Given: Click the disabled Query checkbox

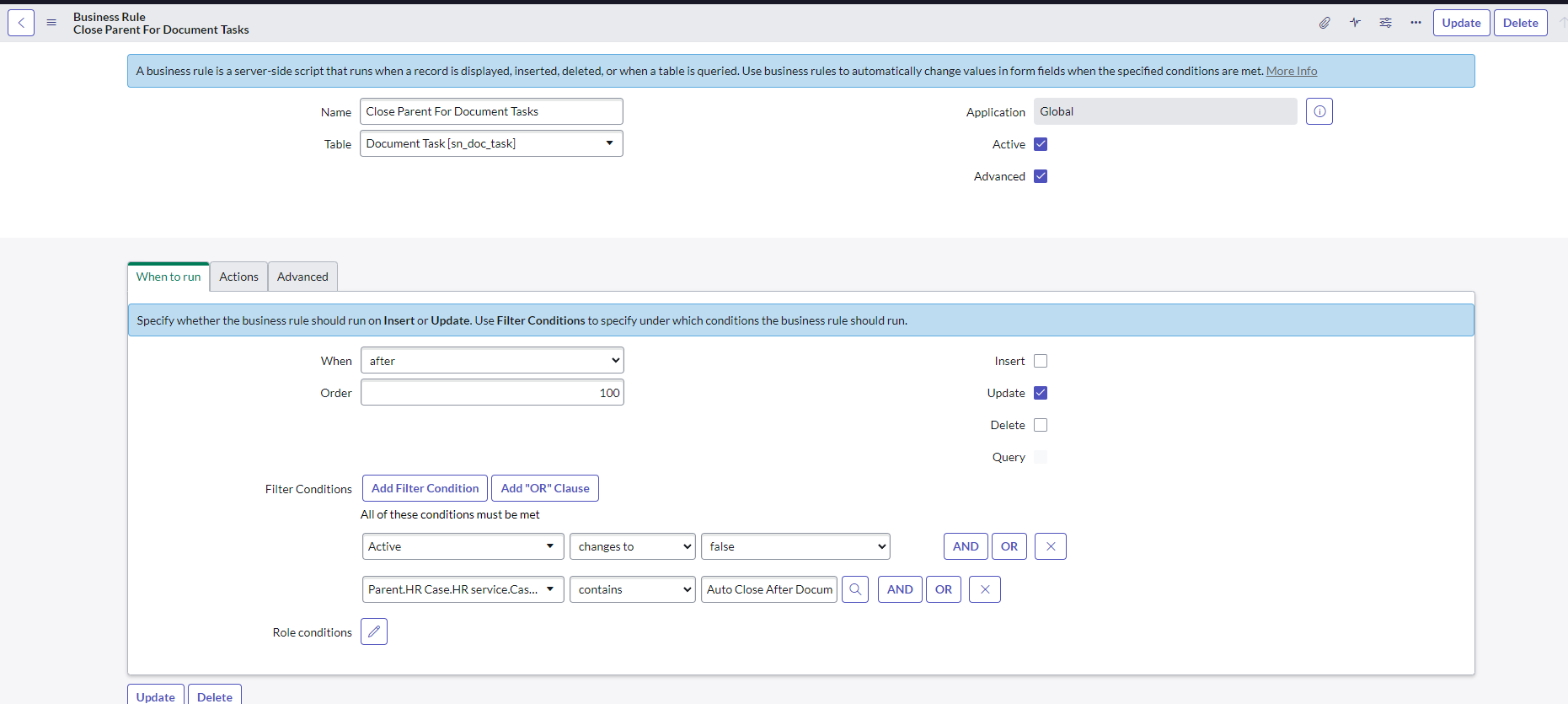Looking at the screenshot, I should [1041, 457].
